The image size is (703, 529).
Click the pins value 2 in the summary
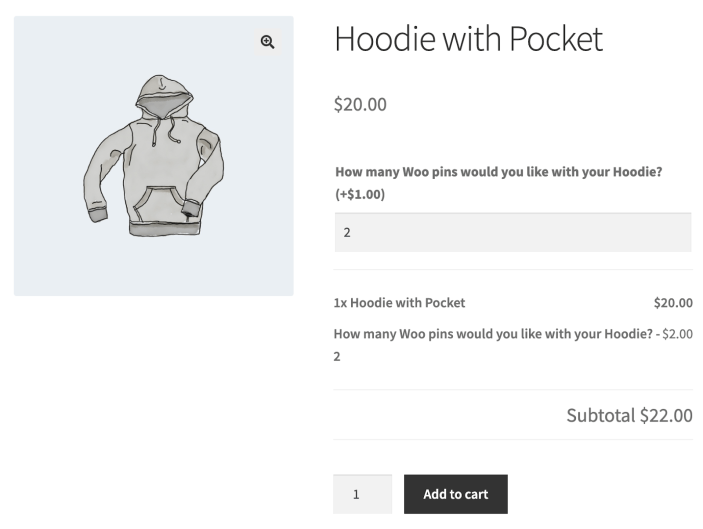click(337, 356)
